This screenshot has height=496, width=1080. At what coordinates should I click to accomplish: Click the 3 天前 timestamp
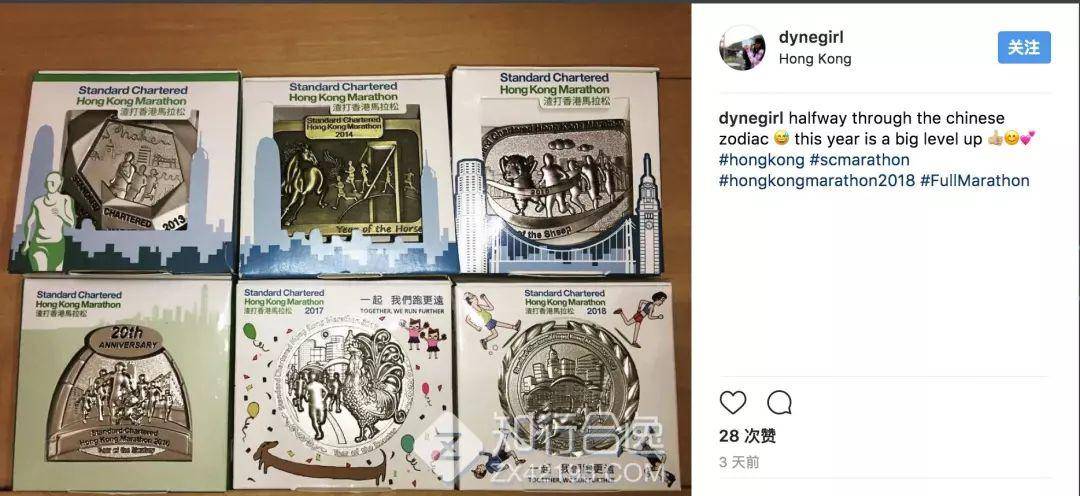pyautogui.click(x=739, y=462)
